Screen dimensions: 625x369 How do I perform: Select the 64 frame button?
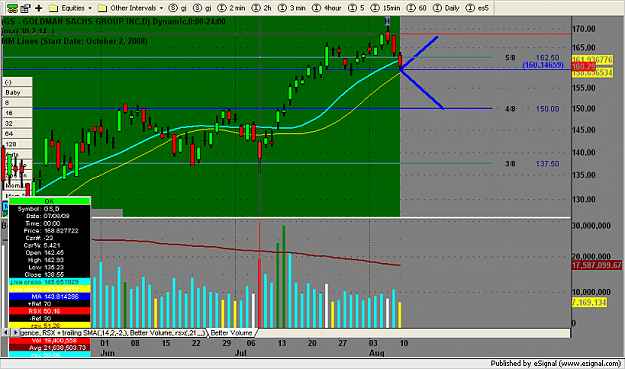(x=18, y=134)
